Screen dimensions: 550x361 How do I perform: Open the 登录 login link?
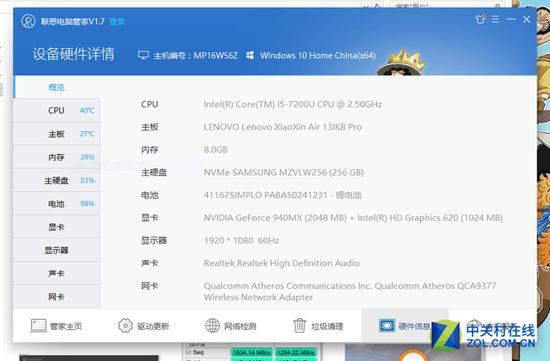tap(117, 22)
